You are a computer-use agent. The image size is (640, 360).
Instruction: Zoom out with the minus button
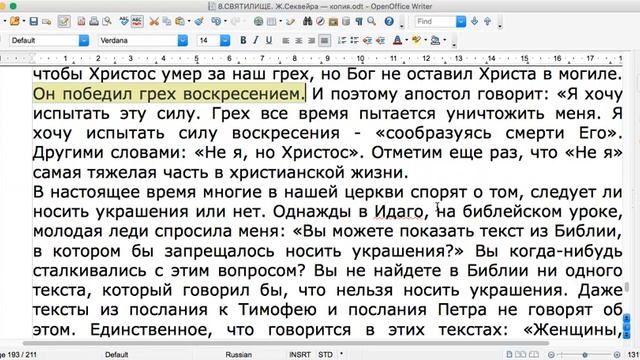tap(551, 355)
